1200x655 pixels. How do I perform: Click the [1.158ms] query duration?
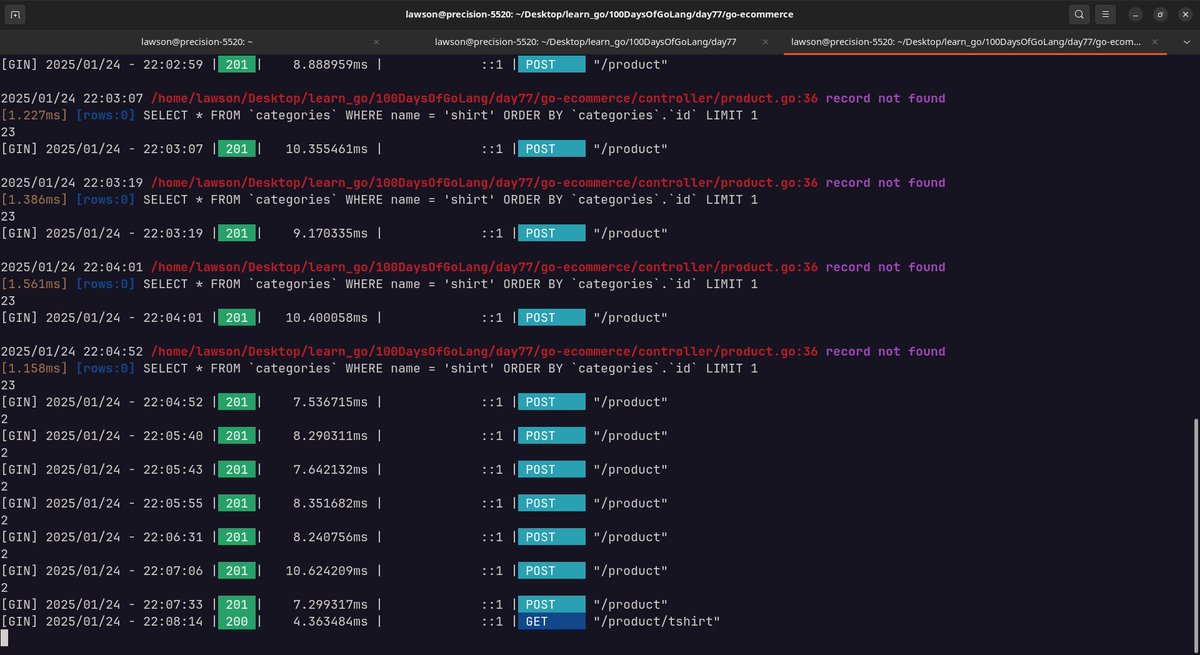click(34, 368)
